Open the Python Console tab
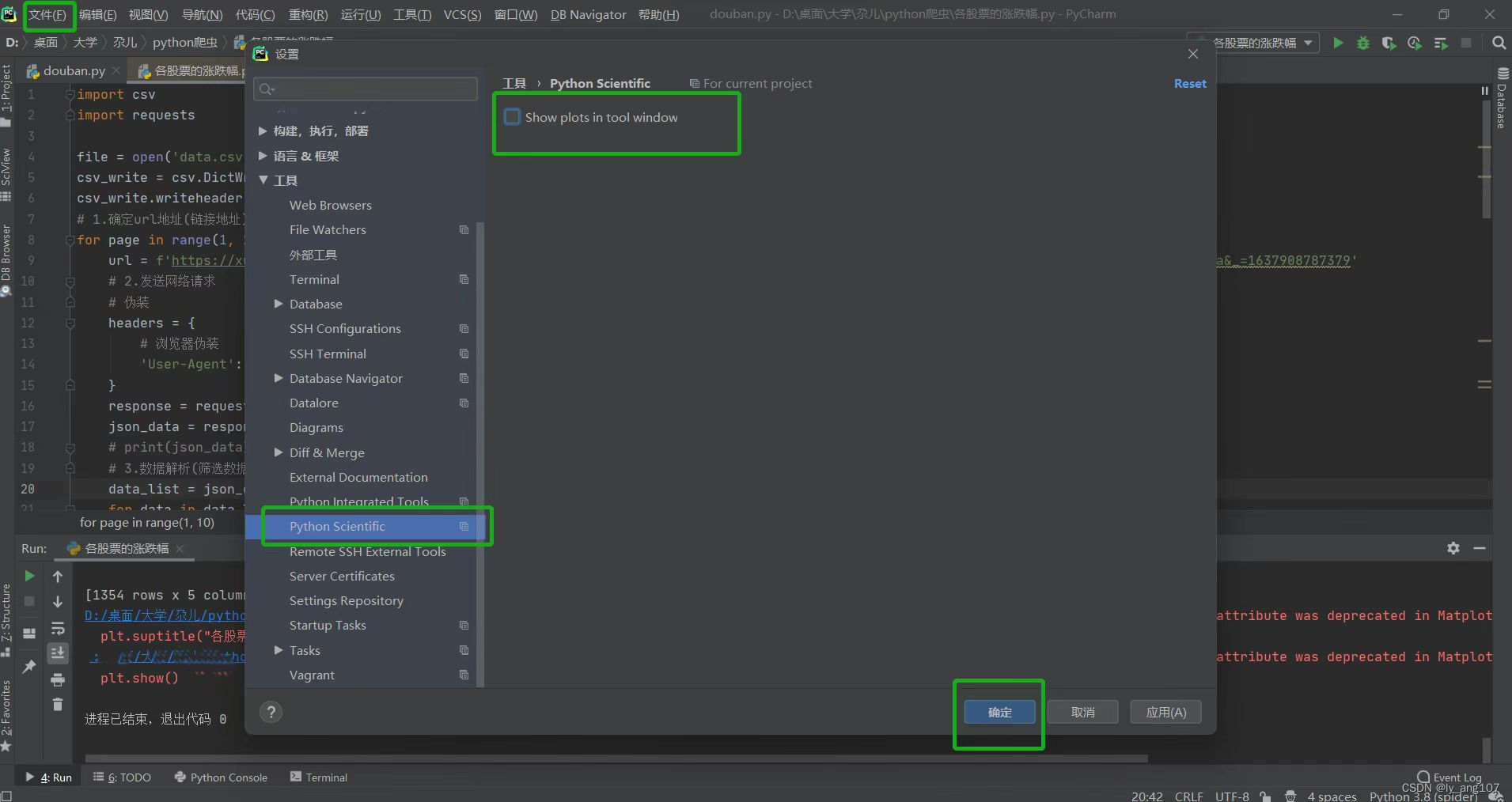The height and width of the screenshot is (802, 1512). (x=221, y=777)
